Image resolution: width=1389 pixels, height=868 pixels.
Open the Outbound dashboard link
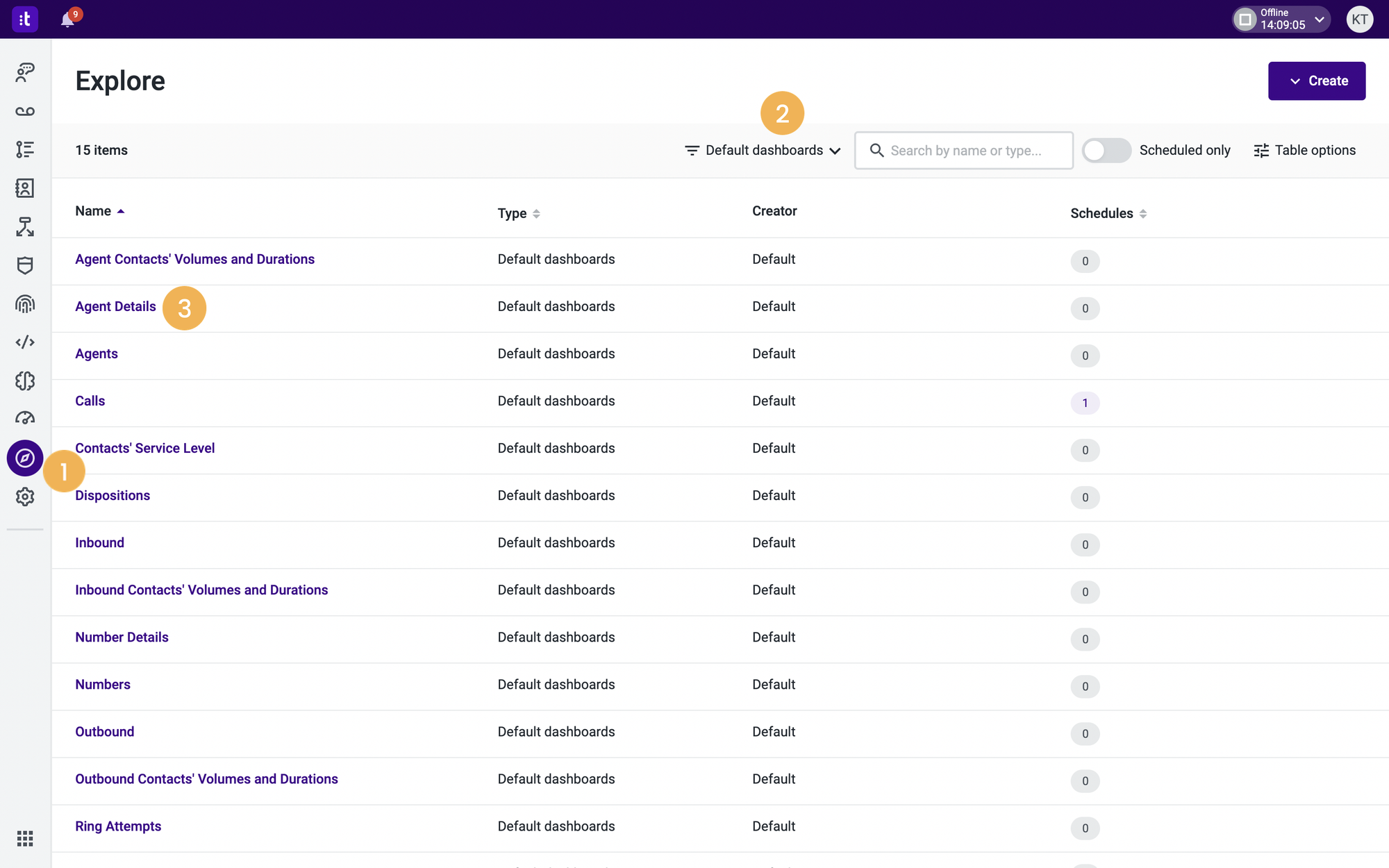click(105, 731)
